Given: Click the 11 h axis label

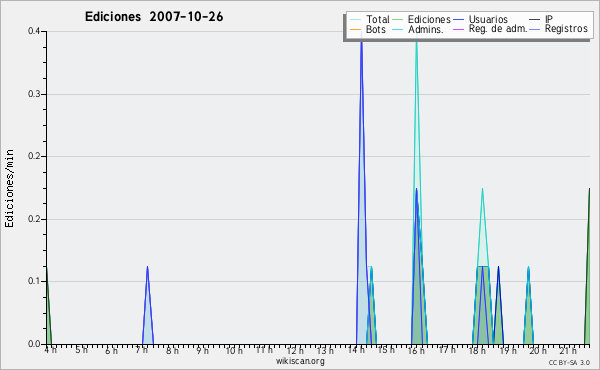Looking at the screenshot, I should 264,350.
